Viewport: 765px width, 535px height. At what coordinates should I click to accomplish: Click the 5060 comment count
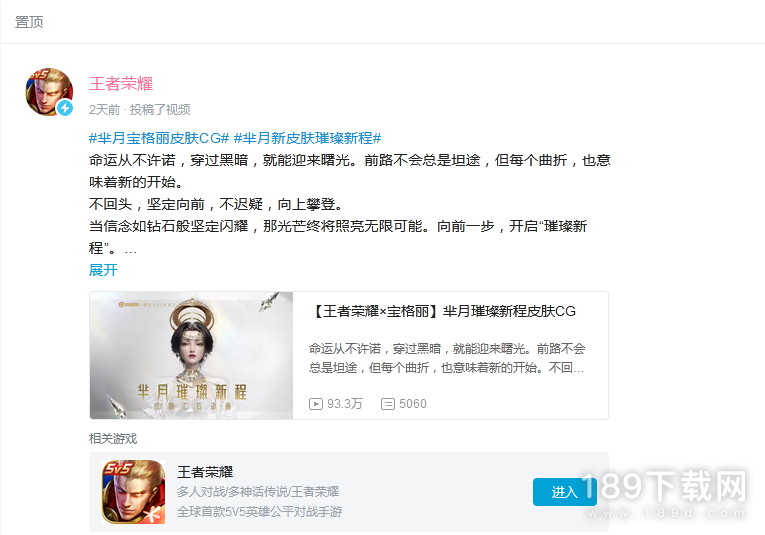pyautogui.click(x=413, y=404)
